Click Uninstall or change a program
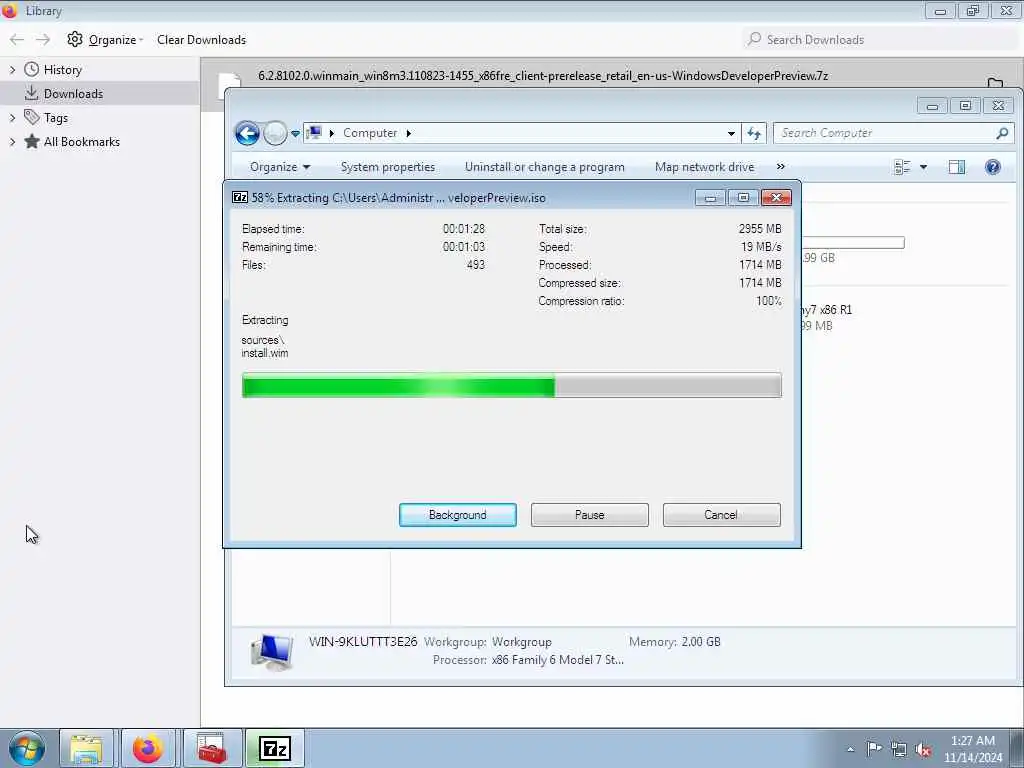The width and height of the screenshot is (1024, 768). [x=545, y=167]
